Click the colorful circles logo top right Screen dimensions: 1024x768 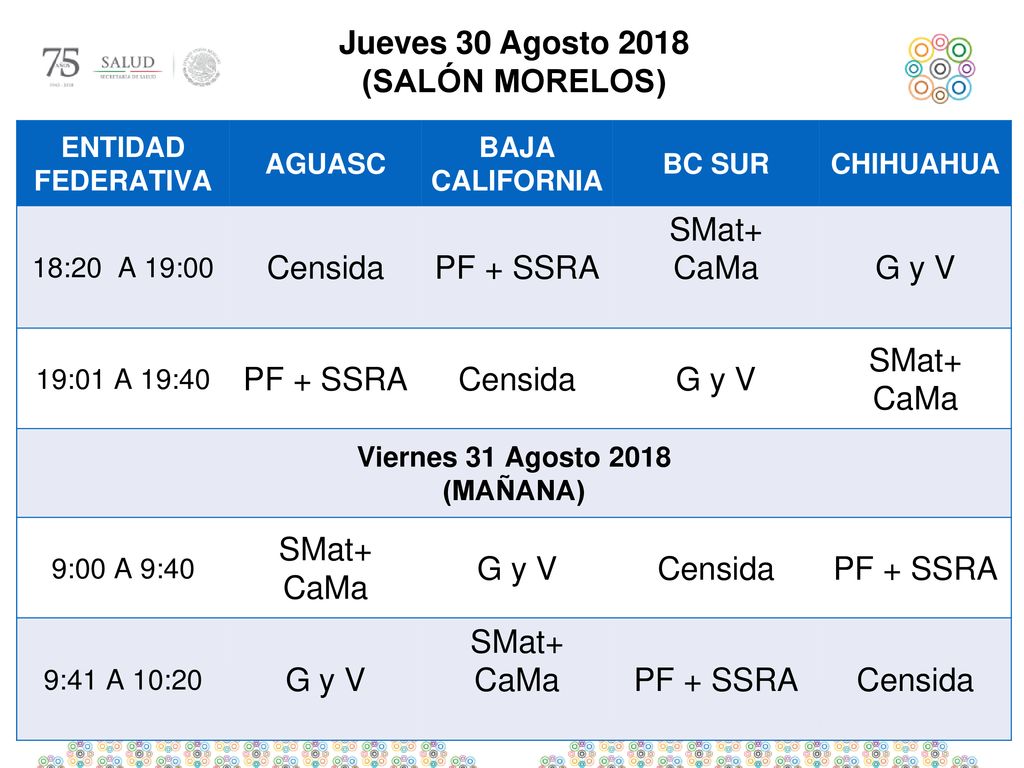tap(940, 69)
